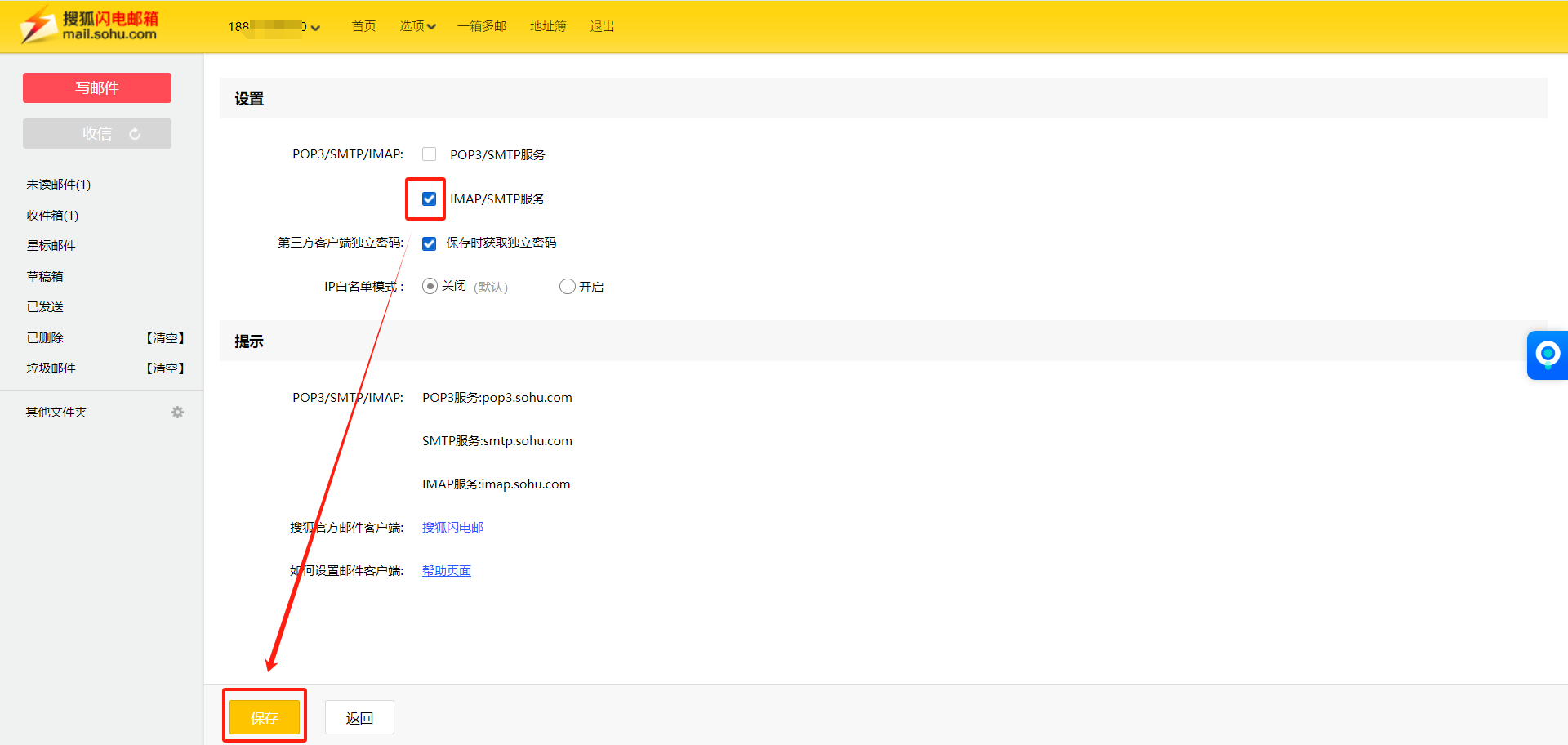Open the 其他文件夹 settings gear
The width and height of the screenshot is (1568, 745).
pos(177,413)
